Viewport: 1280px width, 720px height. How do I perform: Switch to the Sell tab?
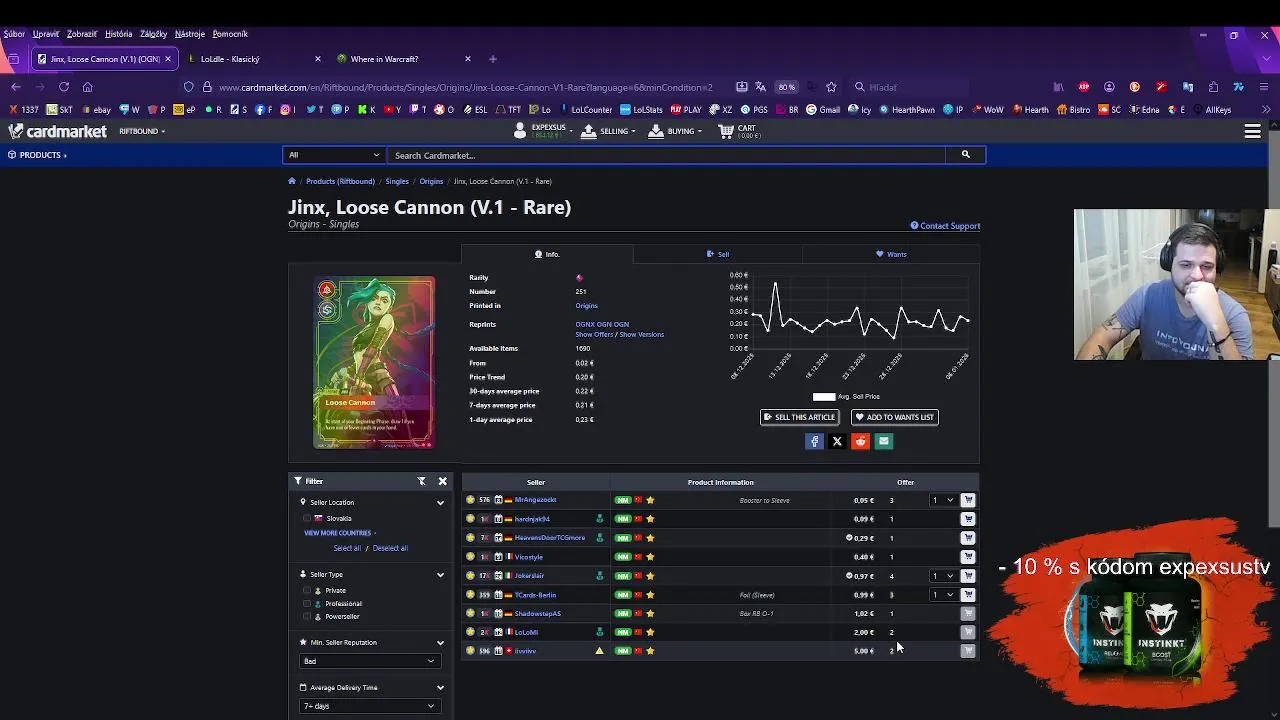718,254
